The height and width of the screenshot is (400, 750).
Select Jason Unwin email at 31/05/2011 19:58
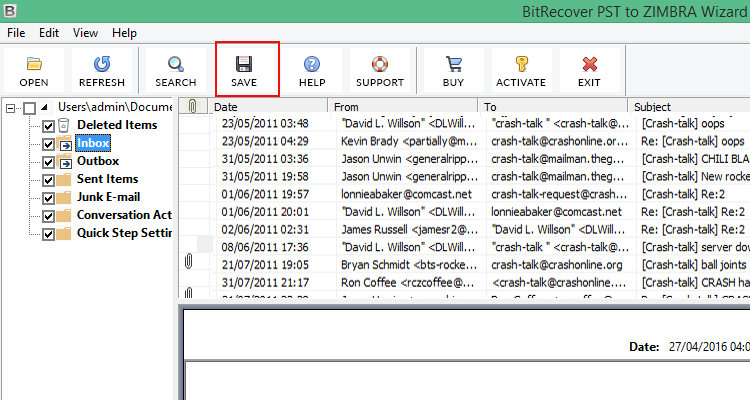(x=464, y=177)
